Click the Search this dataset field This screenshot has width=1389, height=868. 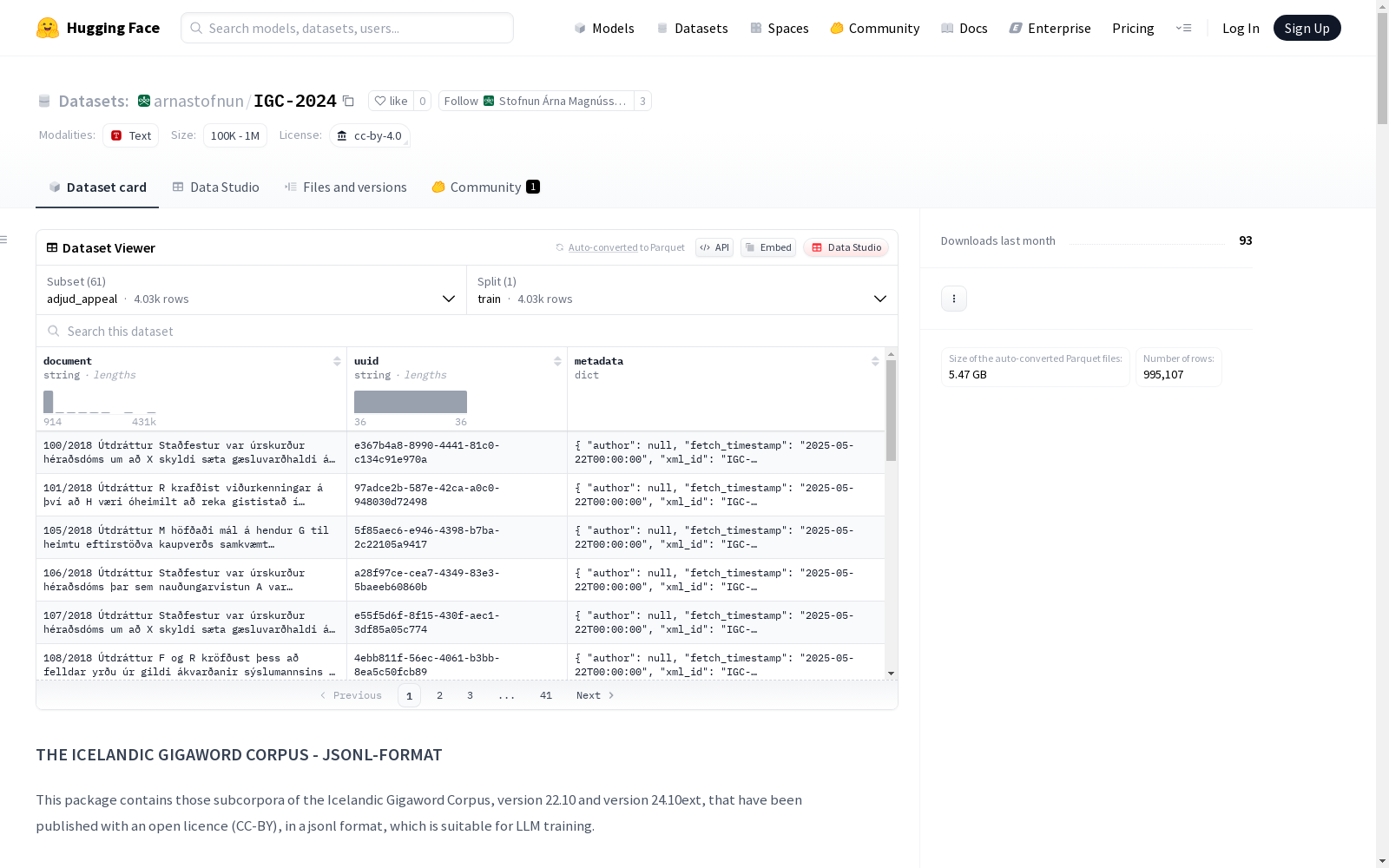[x=467, y=331]
